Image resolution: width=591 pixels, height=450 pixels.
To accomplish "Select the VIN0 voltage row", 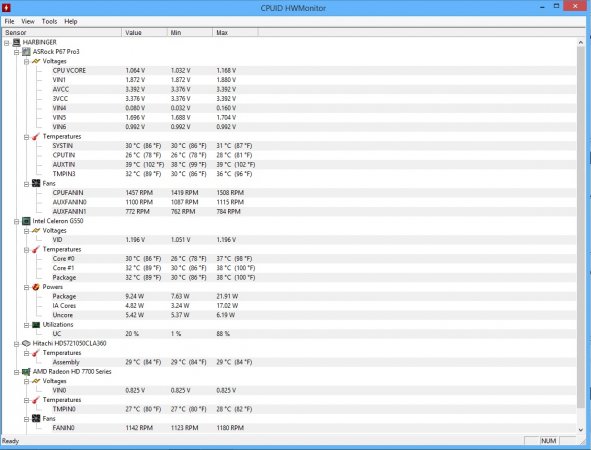I will pyautogui.click(x=289, y=390).
